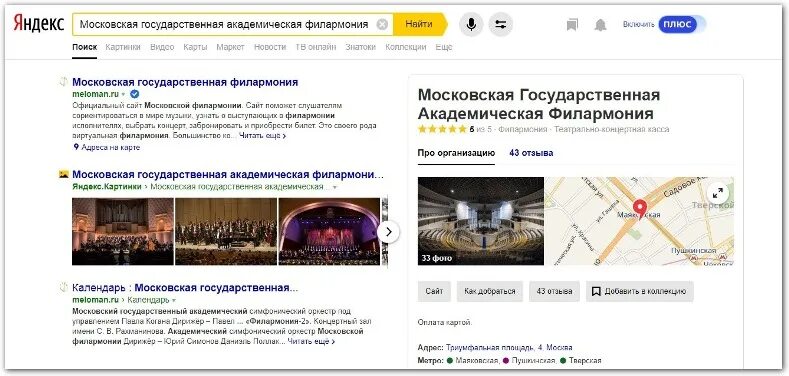
Task: Open bookmarks collections icon in header
Action: pos(572,25)
